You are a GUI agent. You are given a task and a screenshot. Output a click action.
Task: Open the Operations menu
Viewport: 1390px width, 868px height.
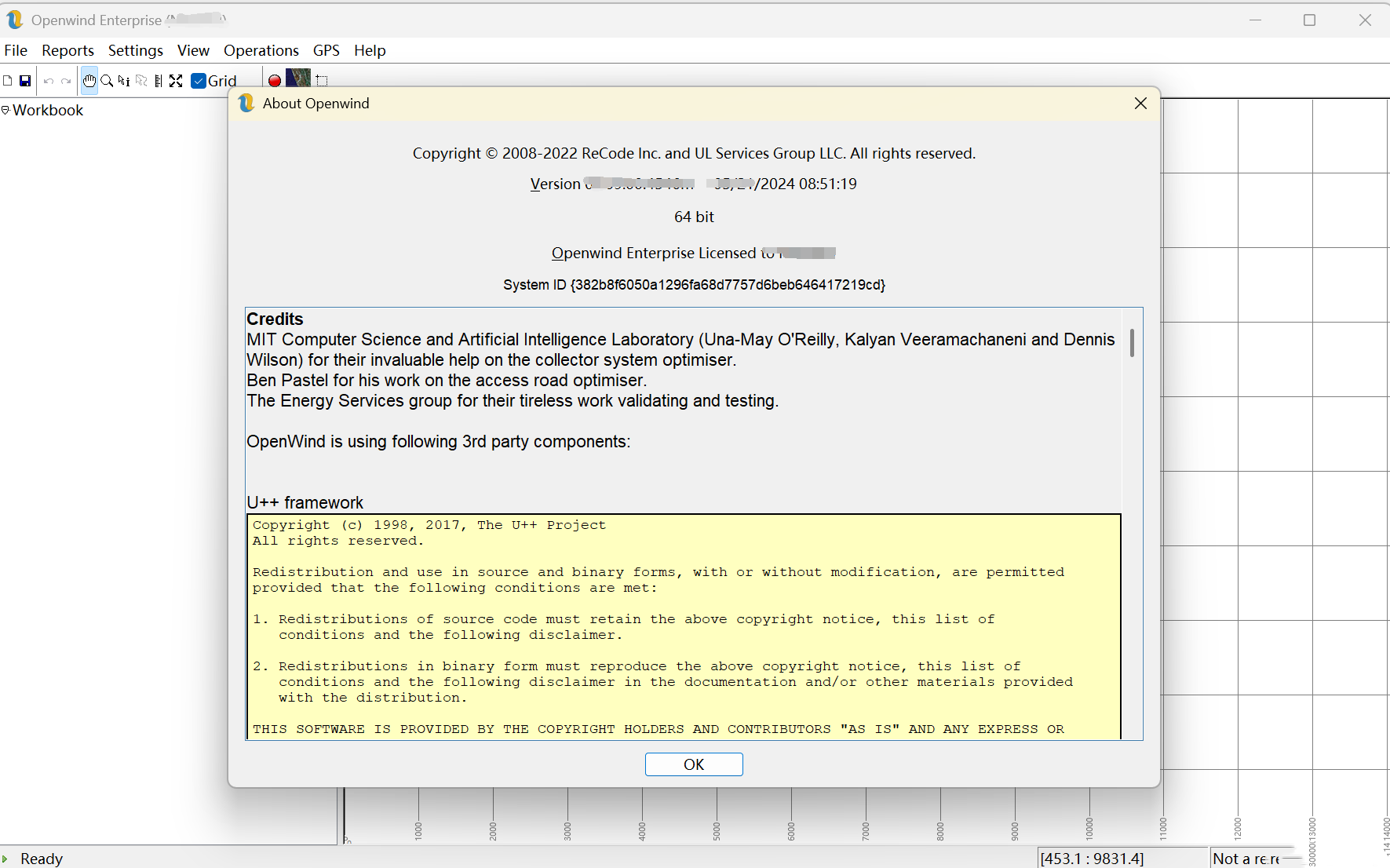261,50
